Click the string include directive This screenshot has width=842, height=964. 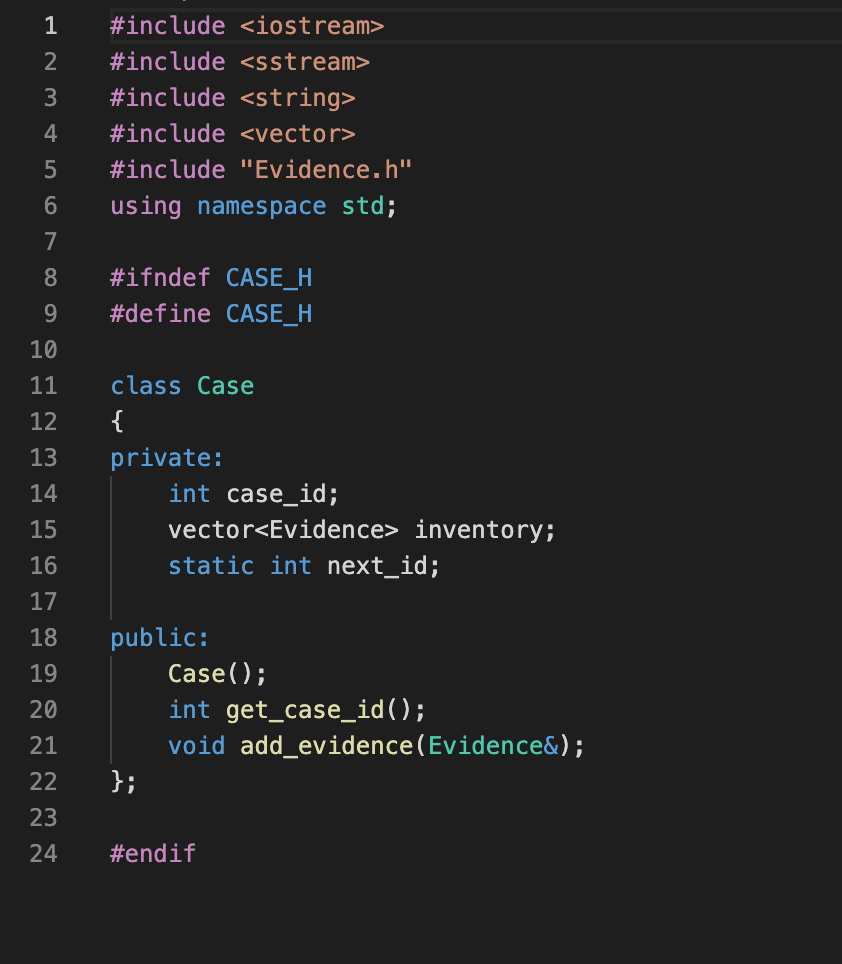point(232,98)
